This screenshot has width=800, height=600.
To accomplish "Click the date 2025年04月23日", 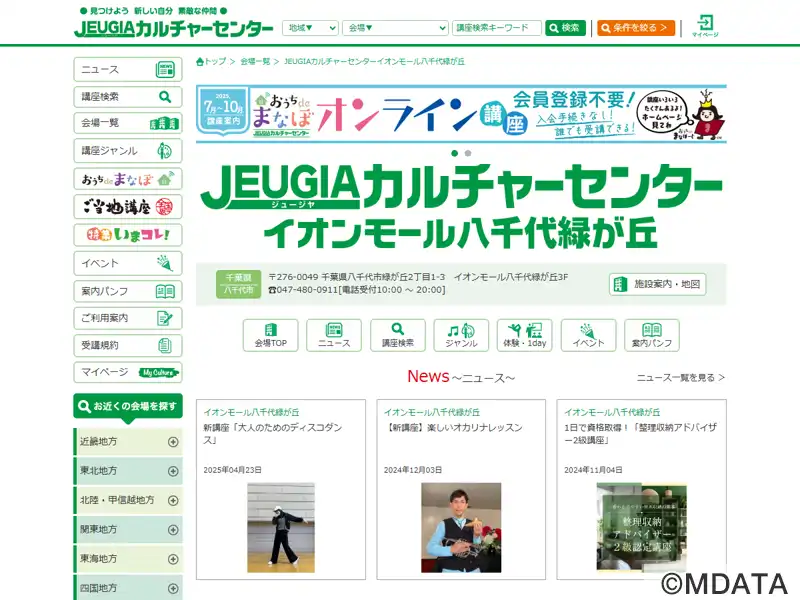I will 232,470.
